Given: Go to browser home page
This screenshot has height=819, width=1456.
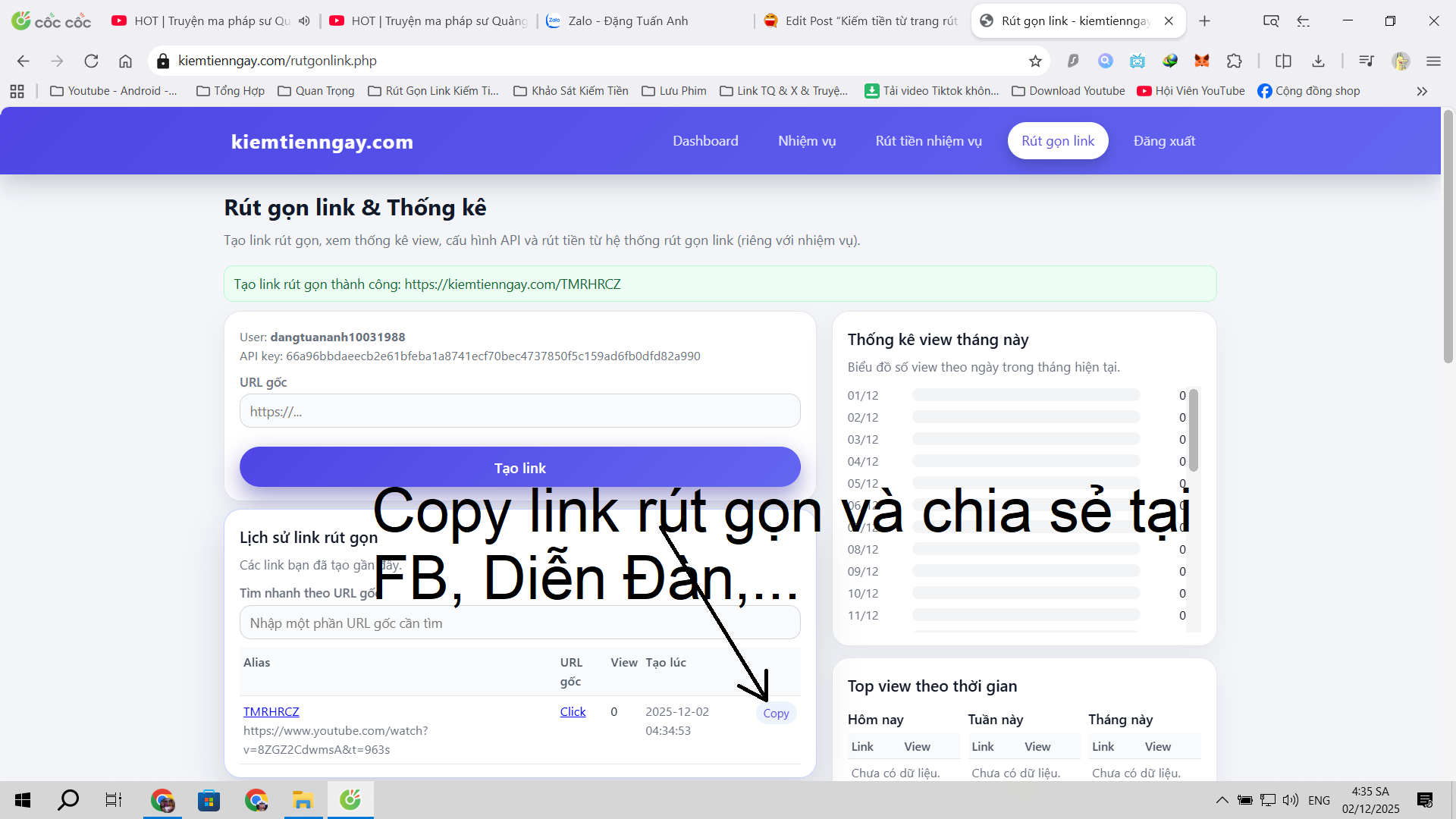Looking at the screenshot, I should click(125, 61).
